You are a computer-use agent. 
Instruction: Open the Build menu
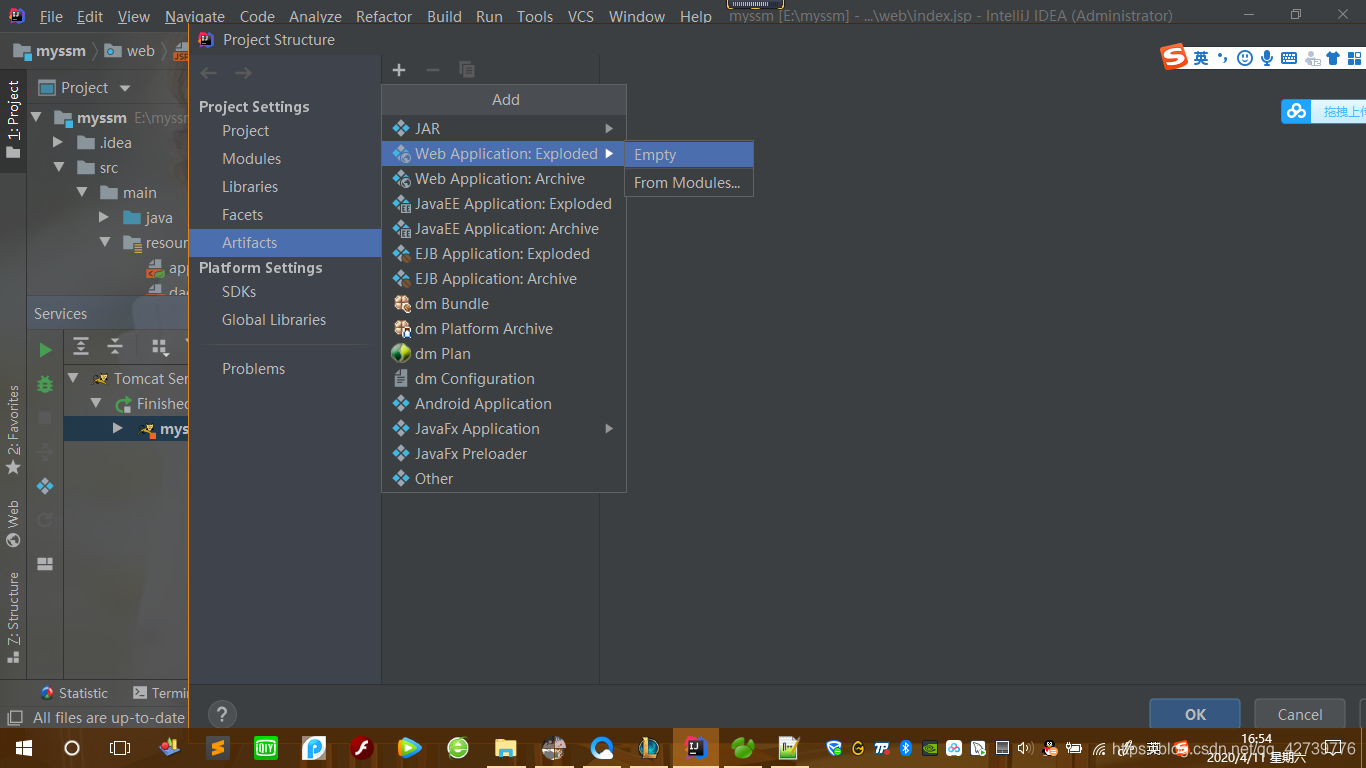click(x=444, y=16)
